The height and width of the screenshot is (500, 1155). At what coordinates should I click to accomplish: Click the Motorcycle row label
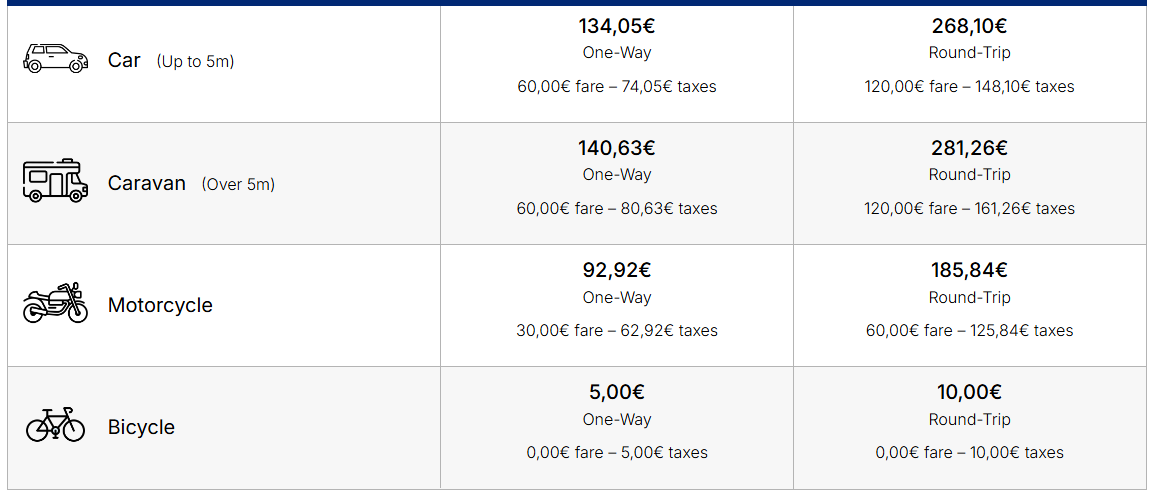[160, 305]
